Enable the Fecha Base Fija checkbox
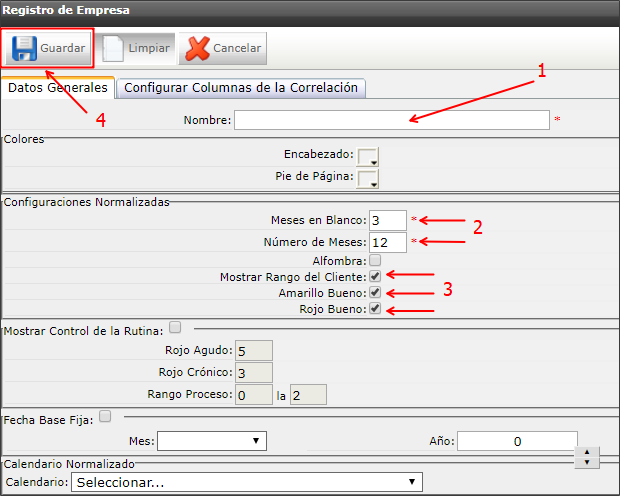 (x=105, y=416)
